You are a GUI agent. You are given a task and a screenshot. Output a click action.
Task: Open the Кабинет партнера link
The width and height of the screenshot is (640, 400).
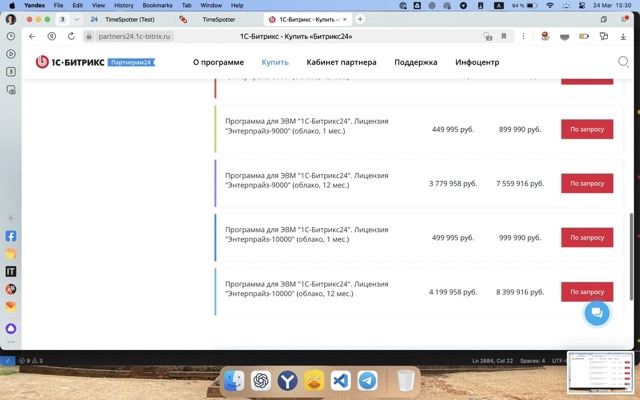341,62
